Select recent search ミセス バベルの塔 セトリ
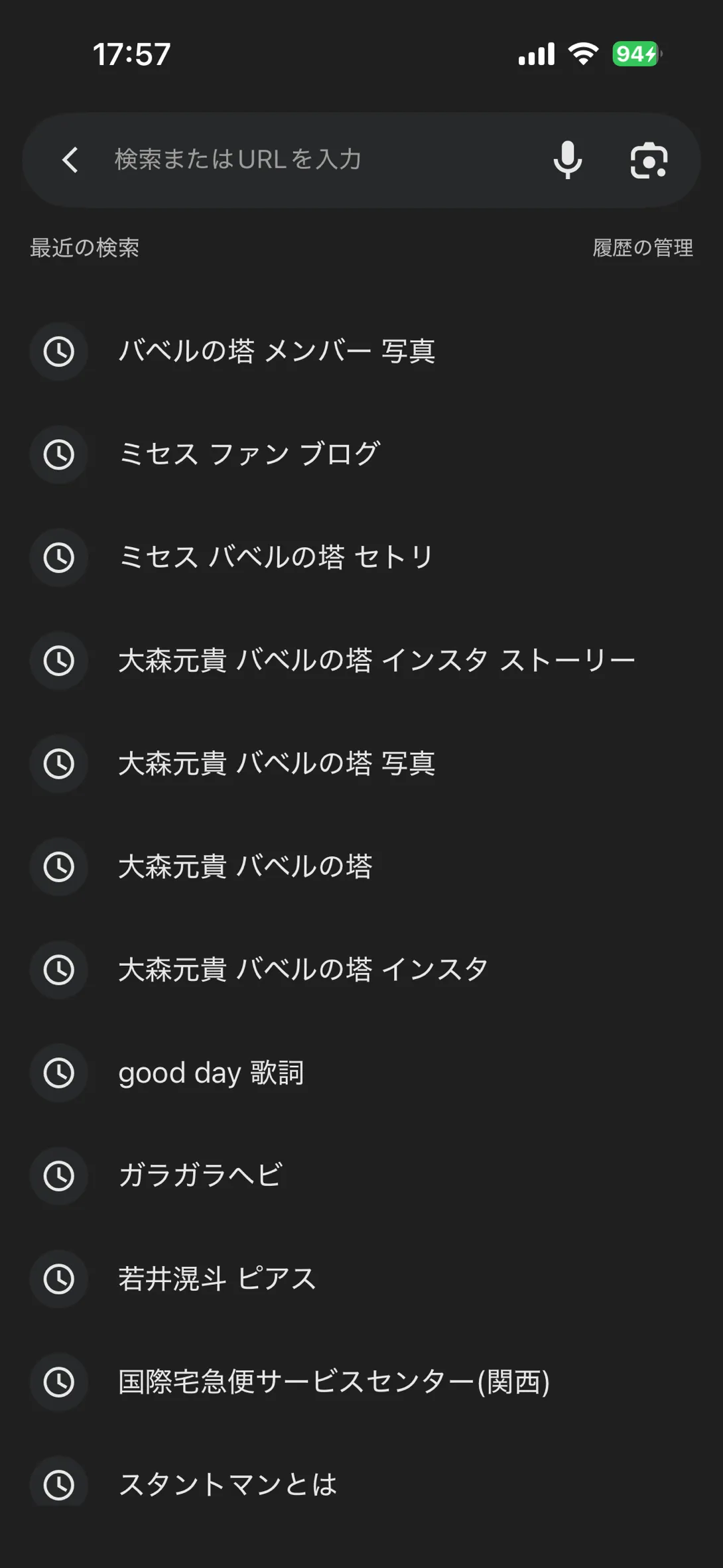The height and width of the screenshot is (1568, 723). click(x=361, y=557)
